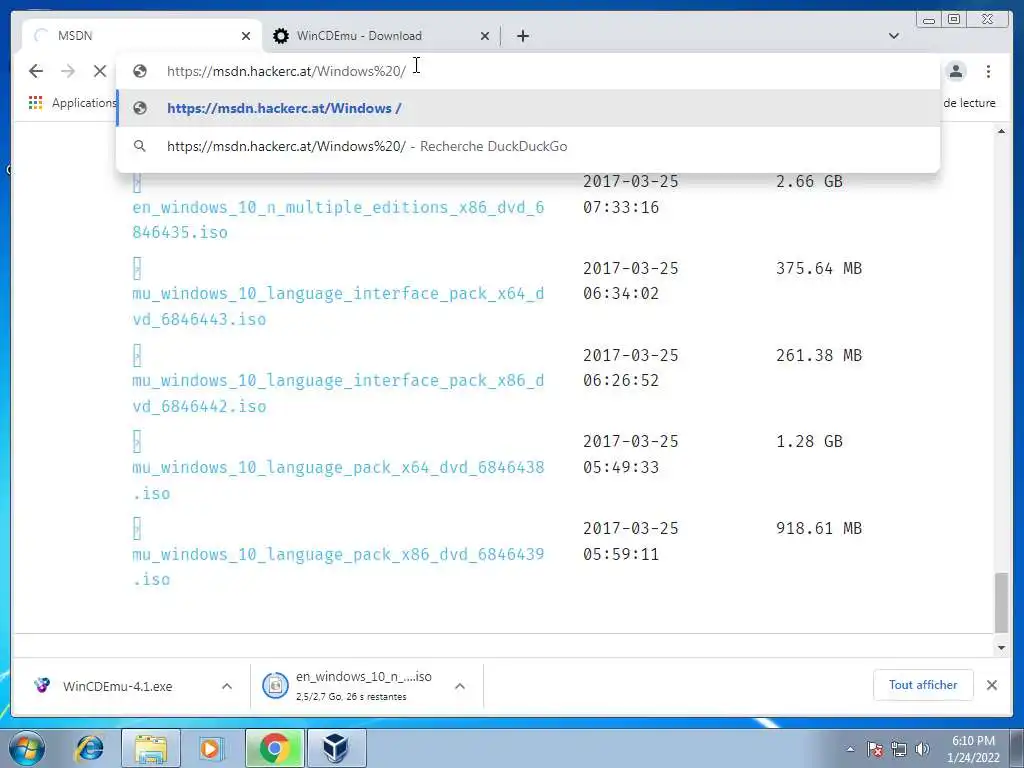This screenshot has height=768, width=1024.
Task: Open the Action Center flag icon
Action: (876, 750)
